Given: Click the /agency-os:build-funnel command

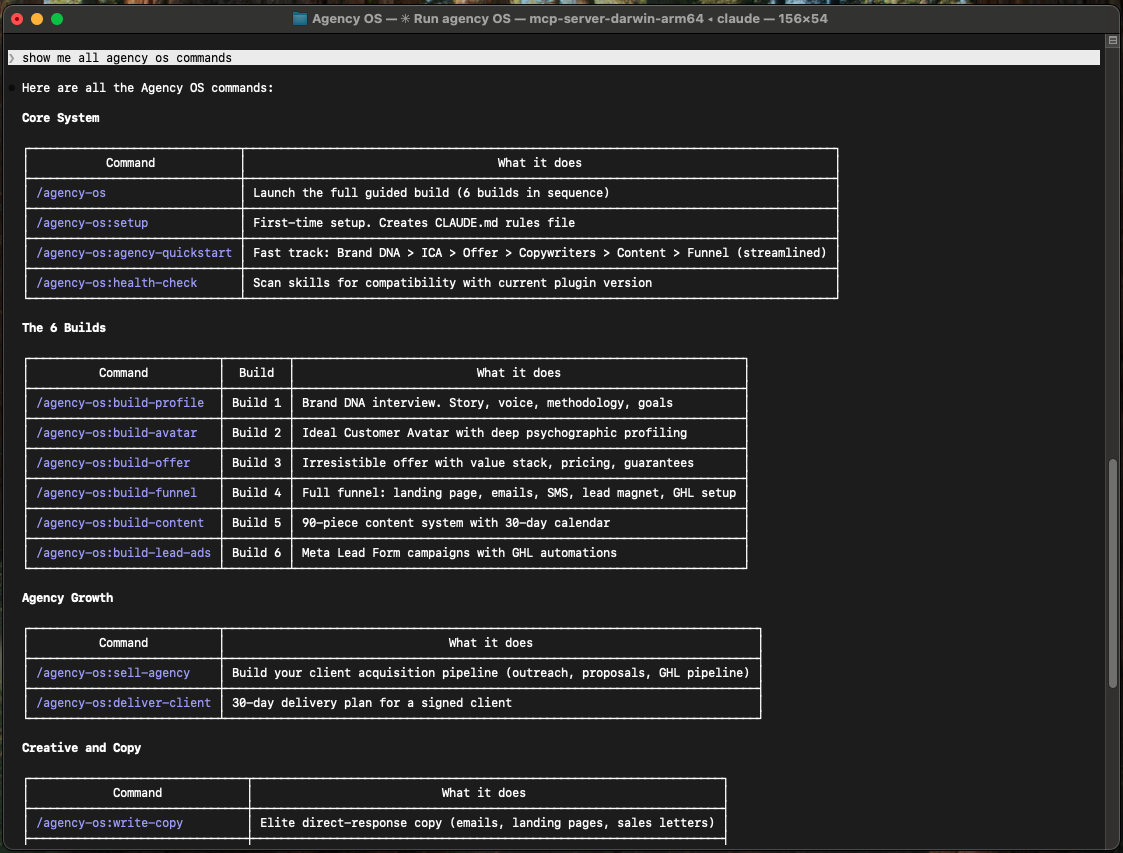Looking at the screenshot, I should pos(116,492).
